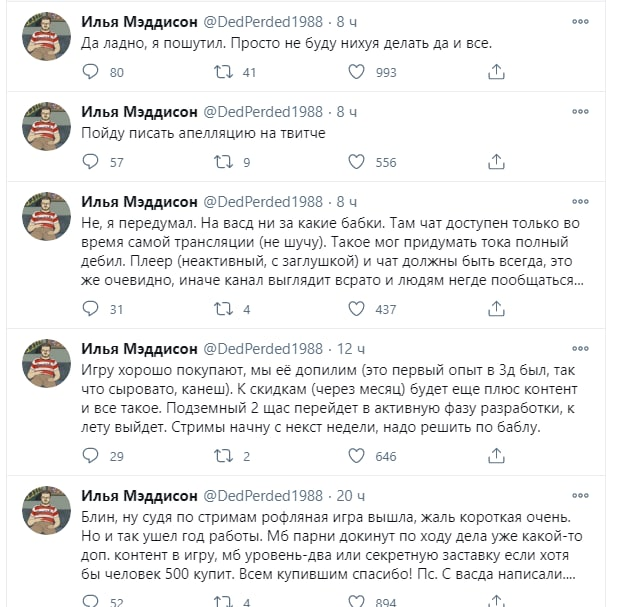Open more menu on 'Пойду писать апелляцию' tweet
Screen dimensions: 626x607
click(x=580, y=111)
